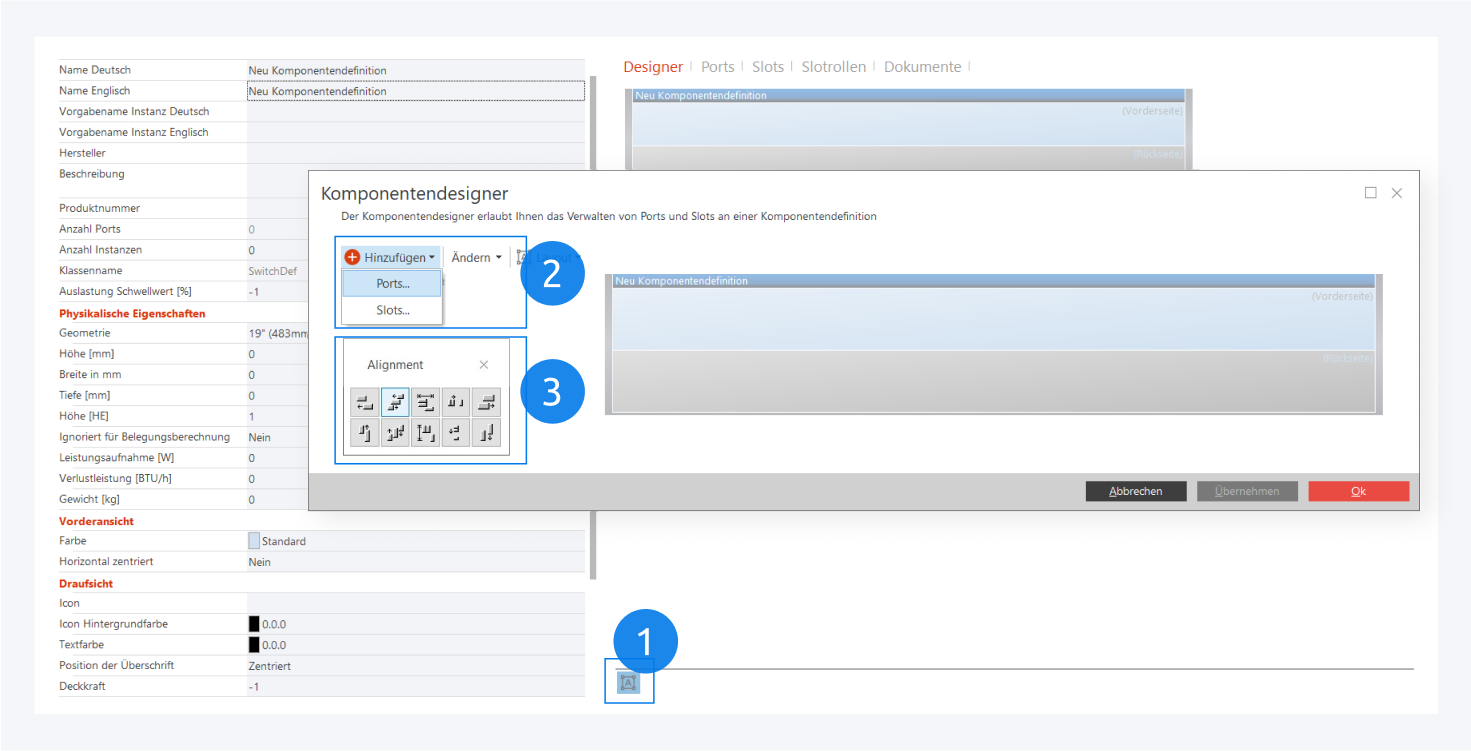The image size is (1471, 751).
Task: Confirm with the red Ok button
Action: [x=1358, y=492]
